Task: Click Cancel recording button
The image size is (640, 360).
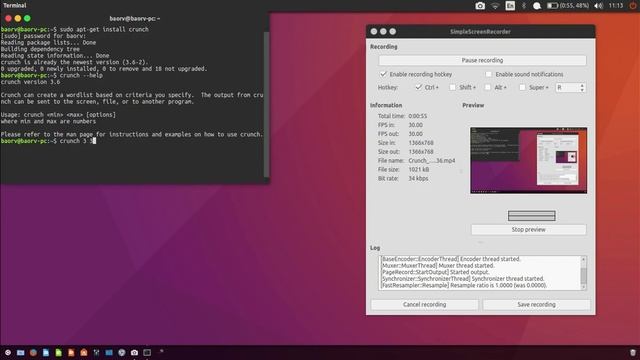Action: 424,304
